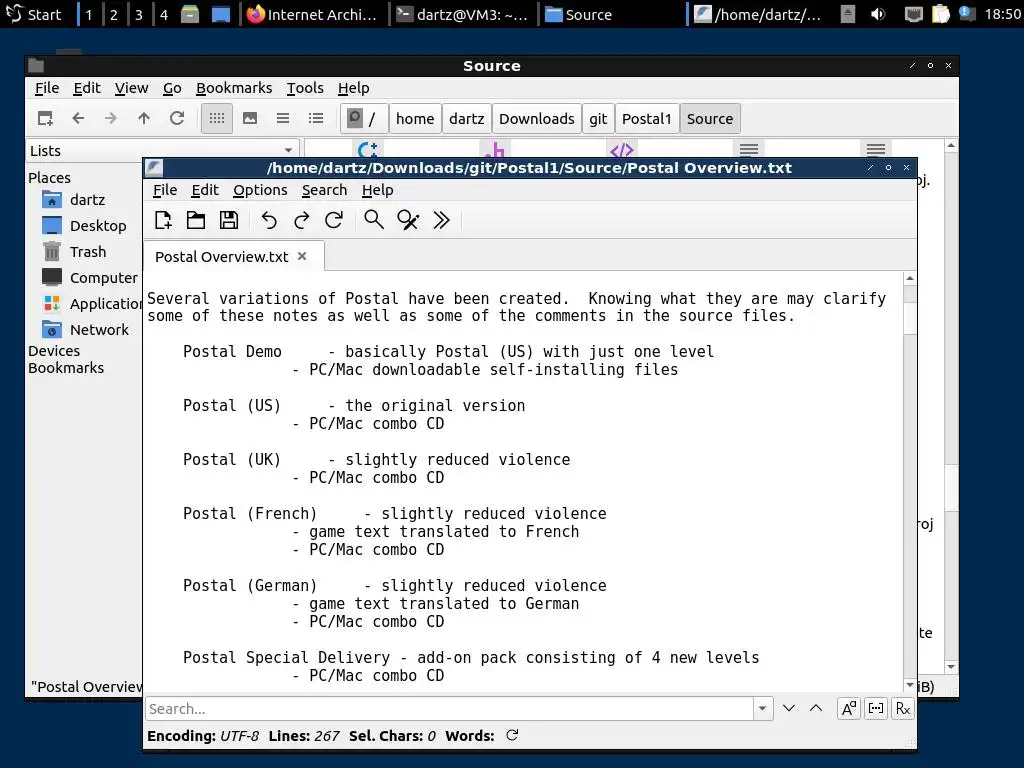Switch to Internet Archive Firefox window
The width and height of the screenshot is (1024, 768).
click(313, 14)
